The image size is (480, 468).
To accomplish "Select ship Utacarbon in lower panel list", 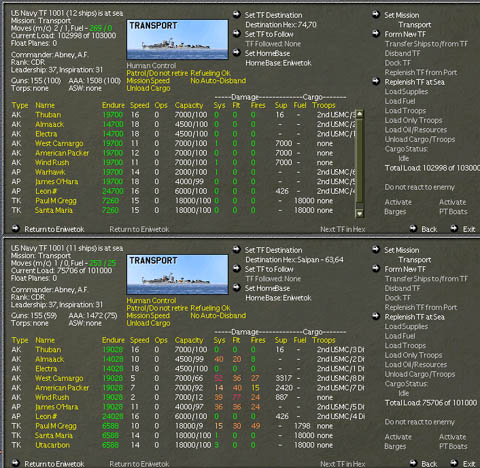I will (x=53, y=445).
